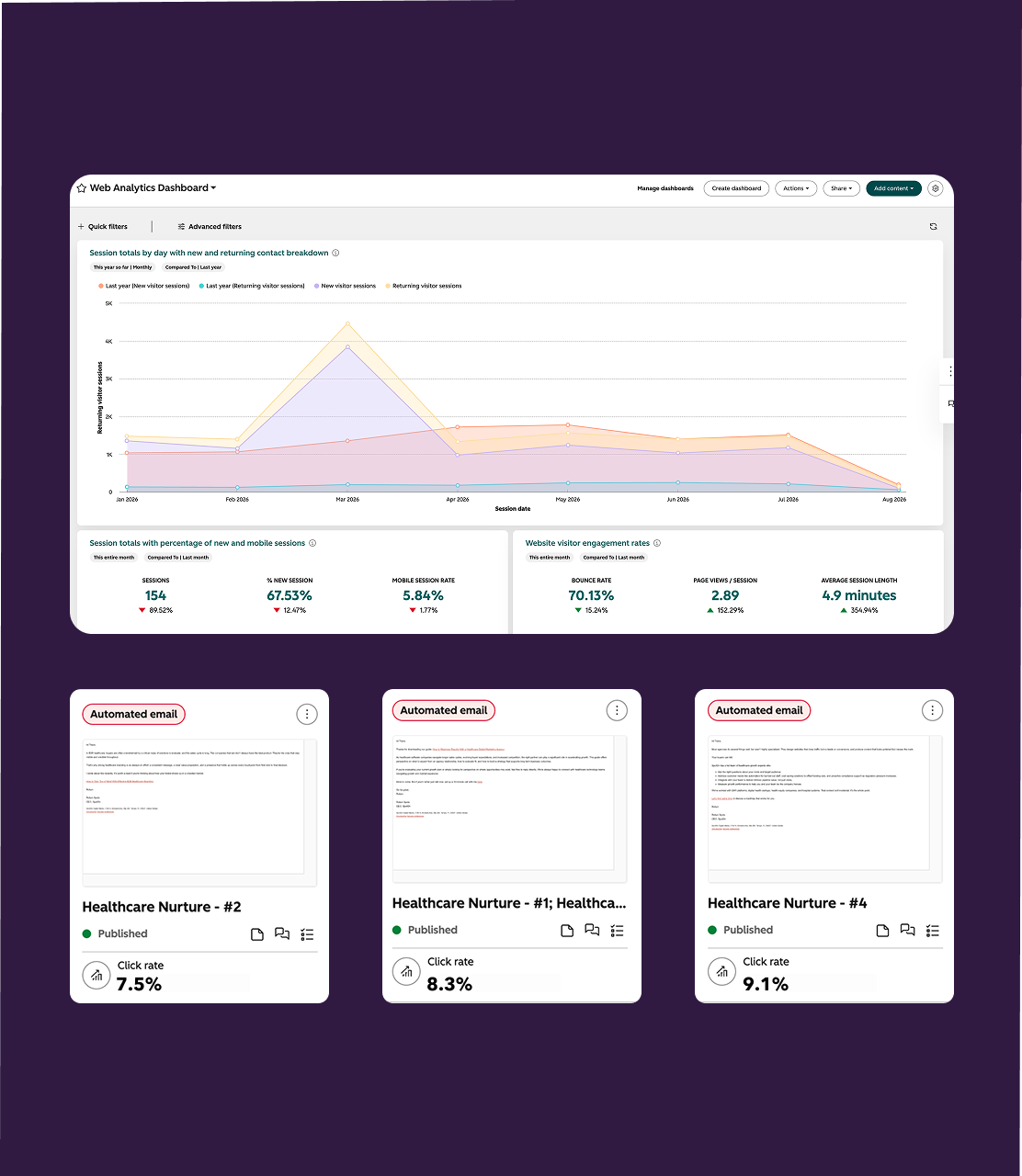This screenshot has width=1022, height=1176.
Task: Open the Healthcare Nurture - #1 email preview thumbnail
Action: pos(509,808)
